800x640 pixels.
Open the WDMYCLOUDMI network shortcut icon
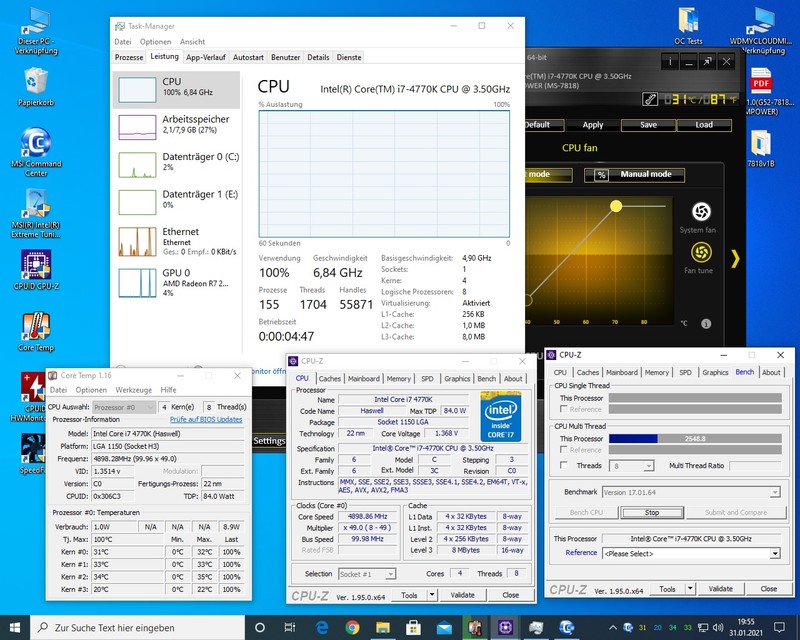click(x=760, y=31)
